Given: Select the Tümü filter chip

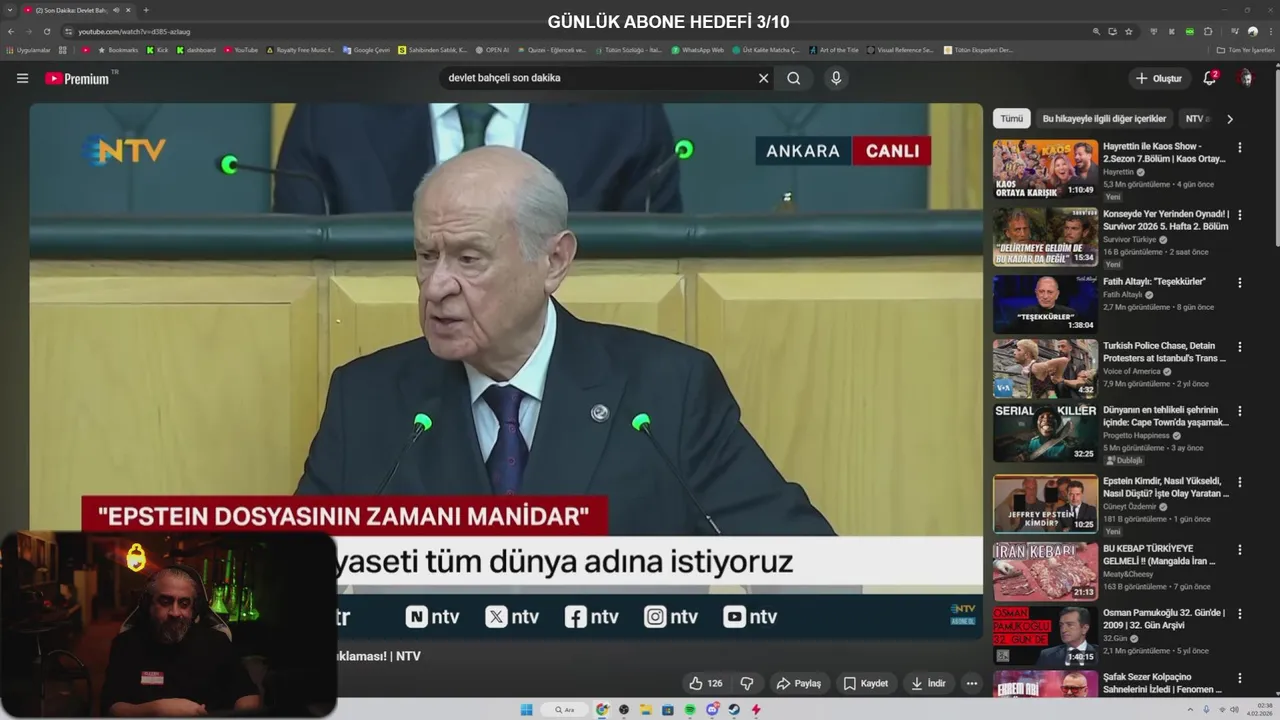Looking at the screenshot, I should [x=1012, y=119].
